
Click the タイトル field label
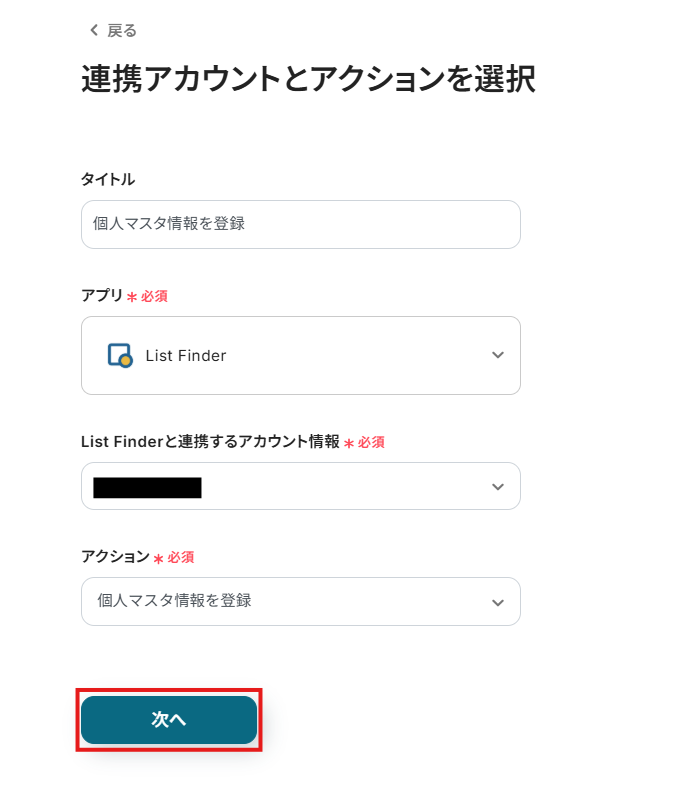tap(108, 179)
